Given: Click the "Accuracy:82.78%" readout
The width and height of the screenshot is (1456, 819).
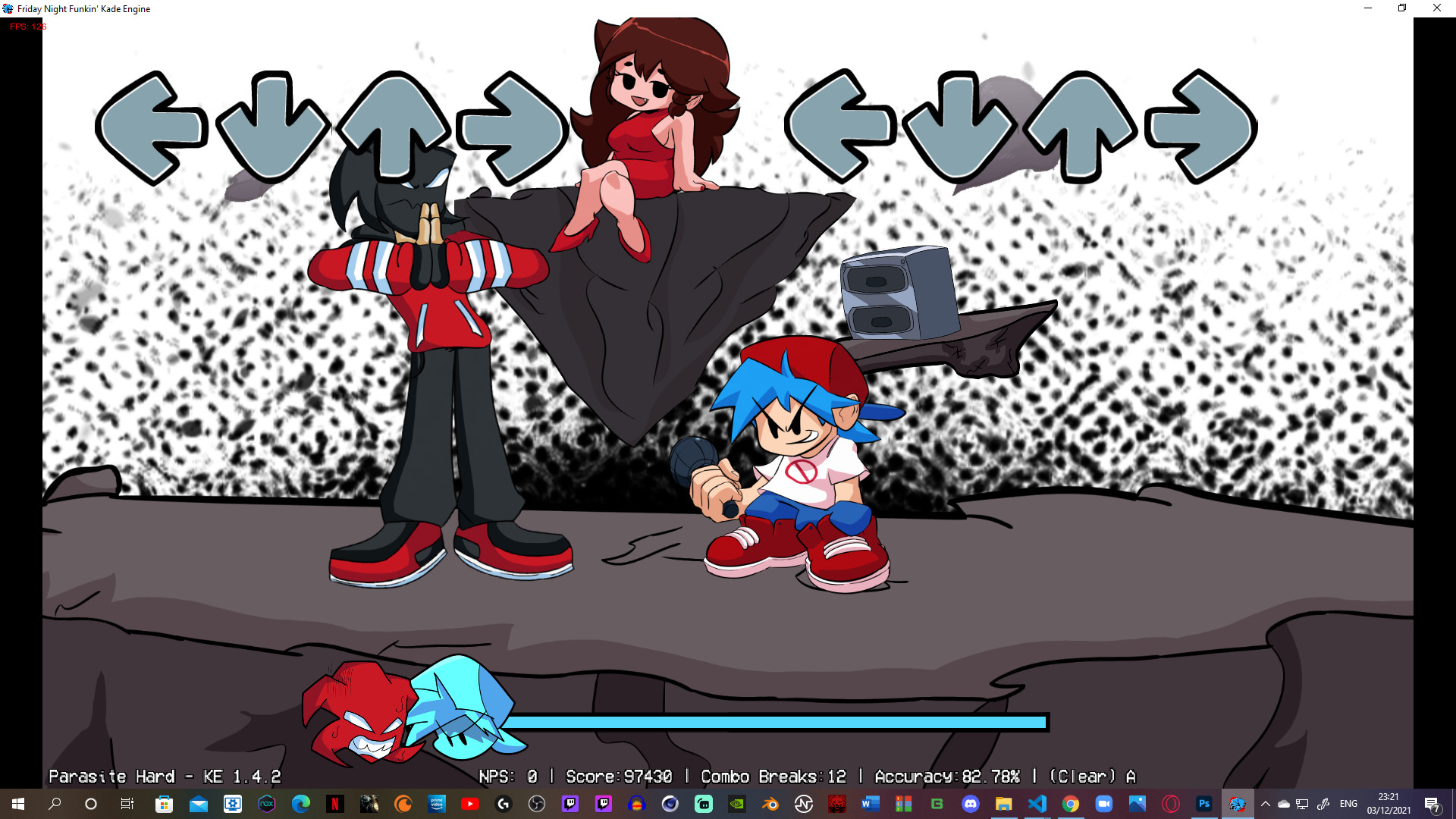Looking at the screenshot, I should (x=947, y=777).
